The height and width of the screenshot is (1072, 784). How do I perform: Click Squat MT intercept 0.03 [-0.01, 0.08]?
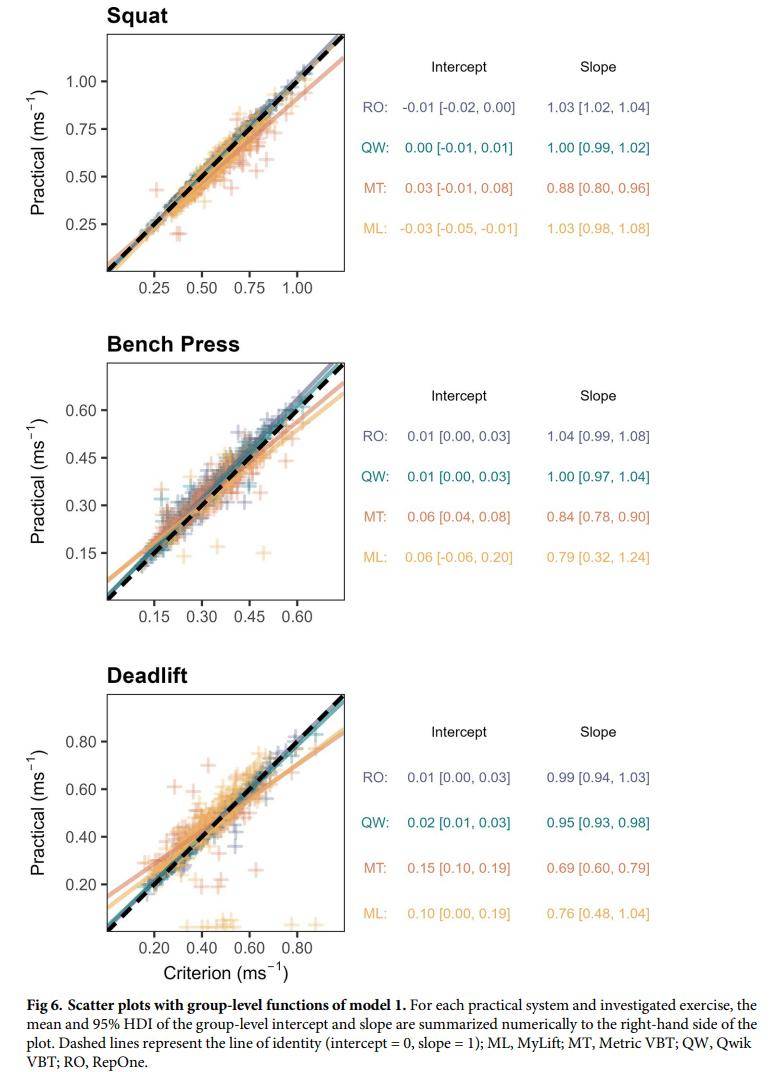click(x=459, y=188)
